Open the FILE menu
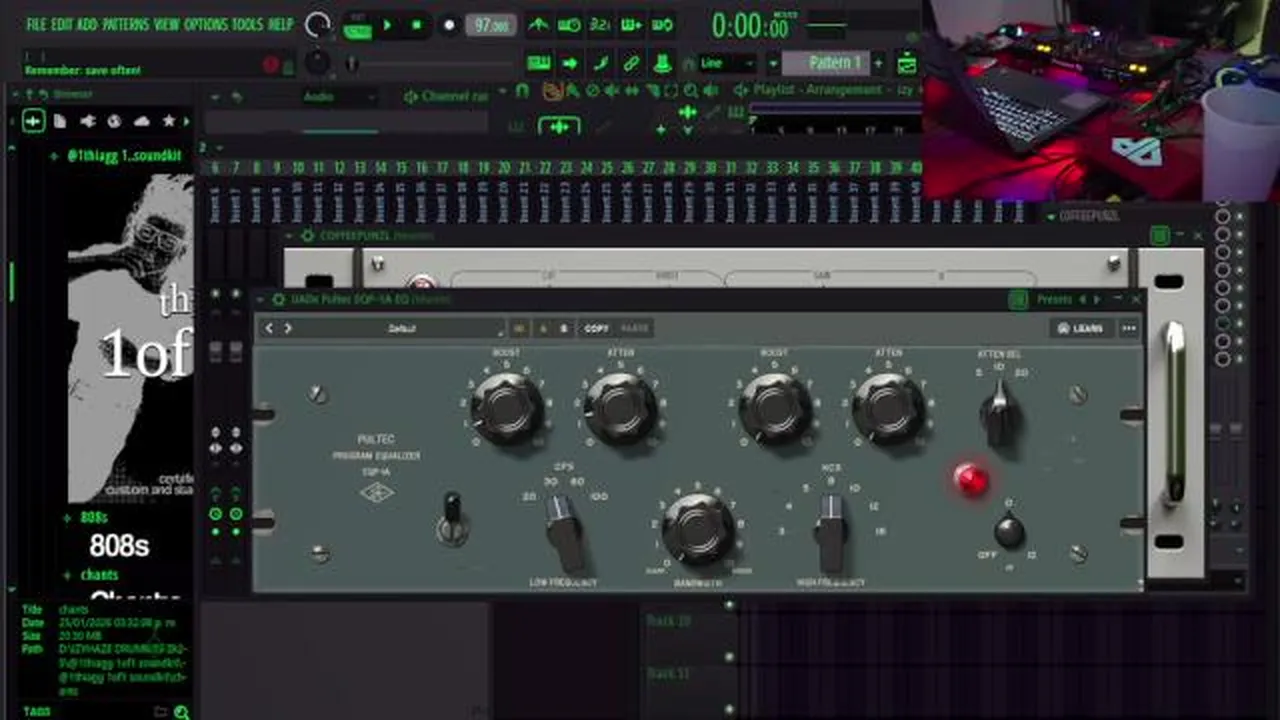 (36, 24)
